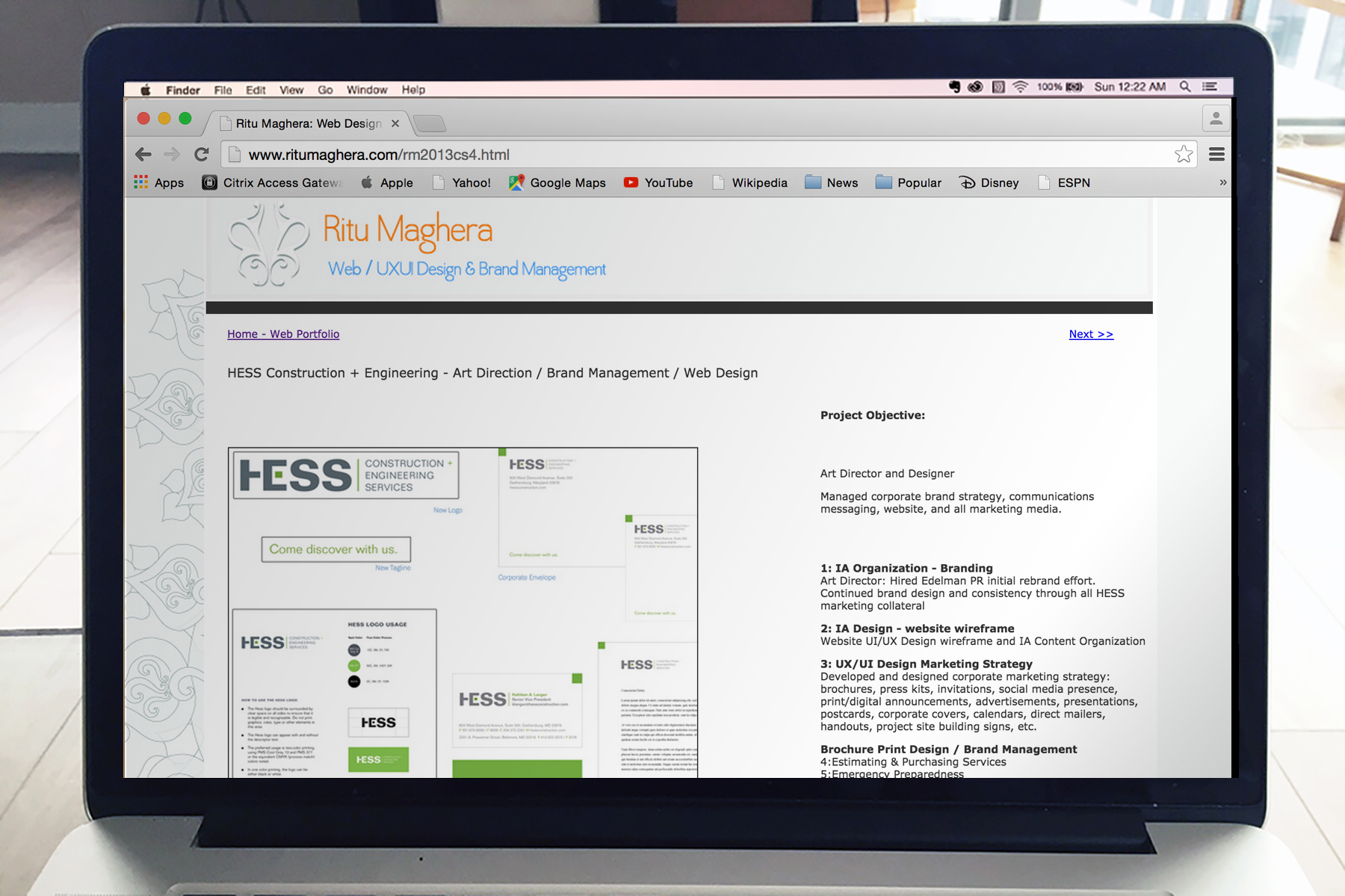Open the Chrome user profile button
This screenshot has height=896, width=1345.
coord(1216,118)
